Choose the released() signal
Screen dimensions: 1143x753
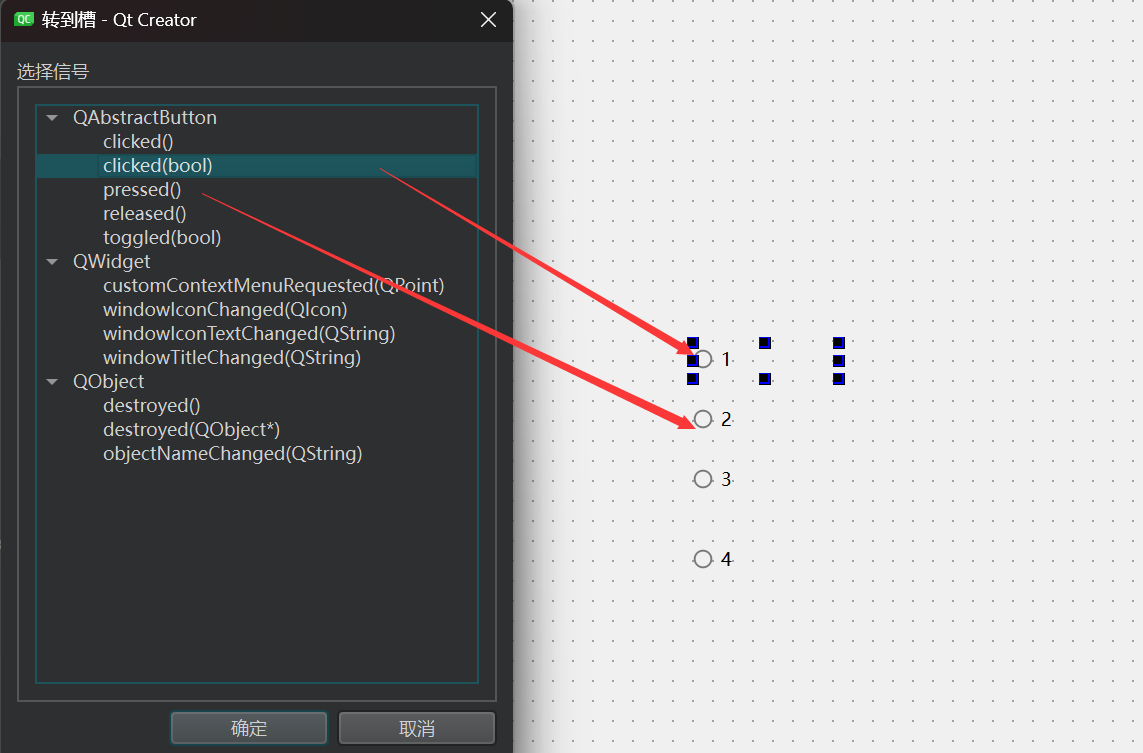(144, 214)
